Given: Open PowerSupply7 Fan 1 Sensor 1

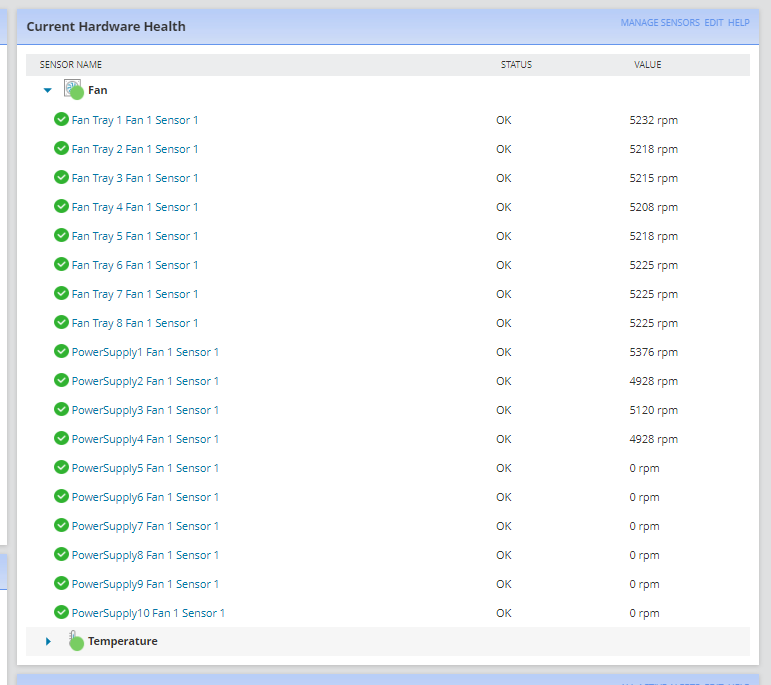Looking at the screenshot, I should tap(145, 526).
